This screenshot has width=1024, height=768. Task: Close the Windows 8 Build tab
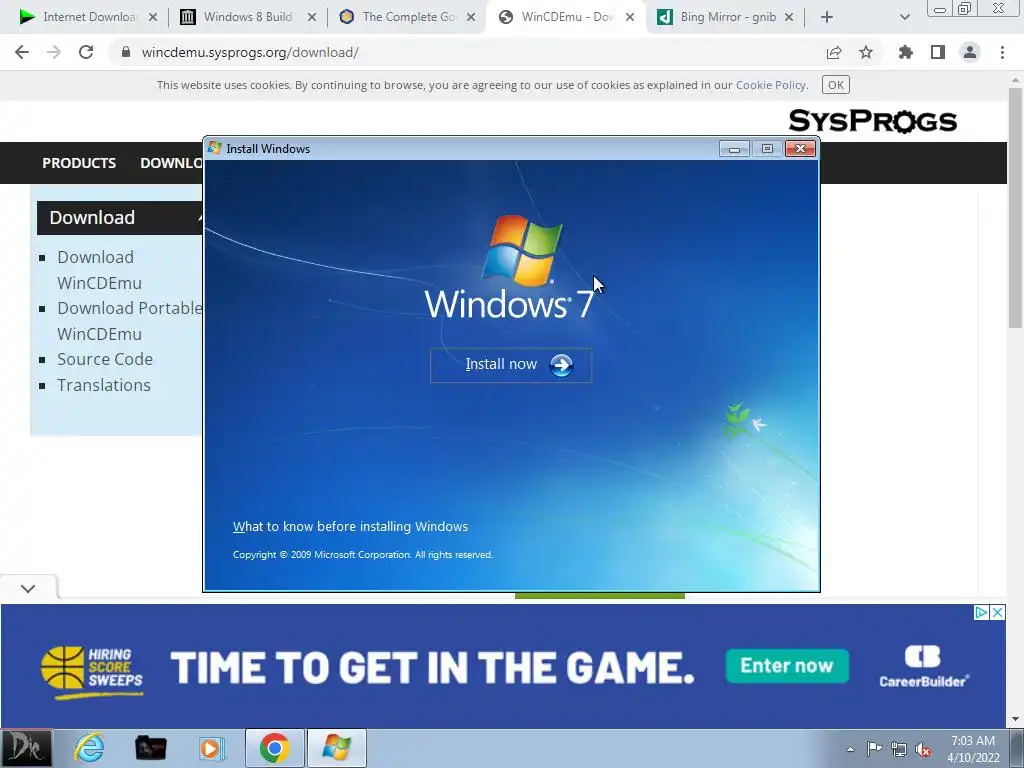[312, 17]
